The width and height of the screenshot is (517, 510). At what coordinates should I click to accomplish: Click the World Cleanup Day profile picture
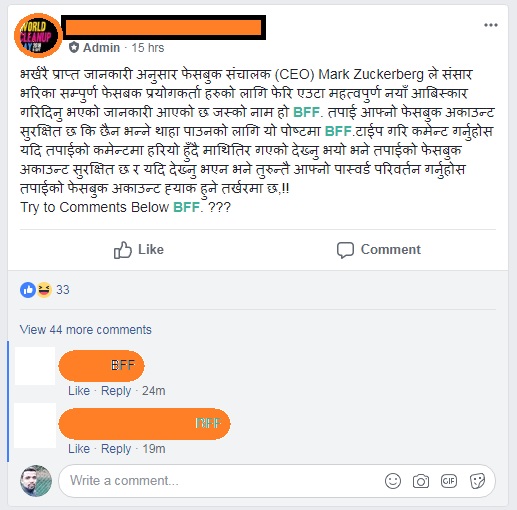coord(38,36)
